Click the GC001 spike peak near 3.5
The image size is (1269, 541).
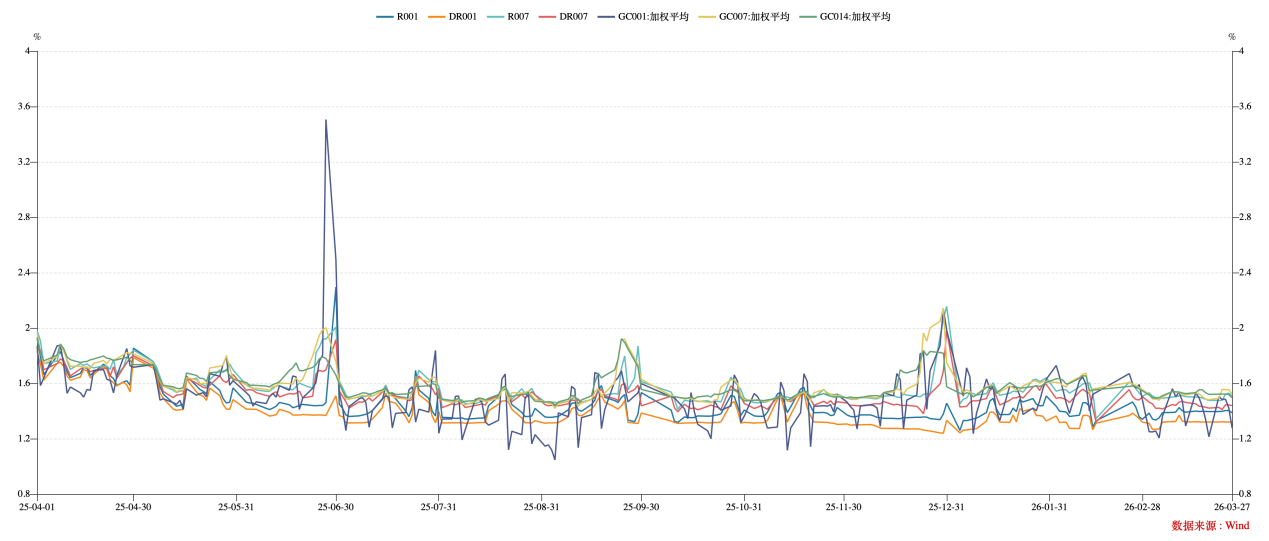pos(326,121)
